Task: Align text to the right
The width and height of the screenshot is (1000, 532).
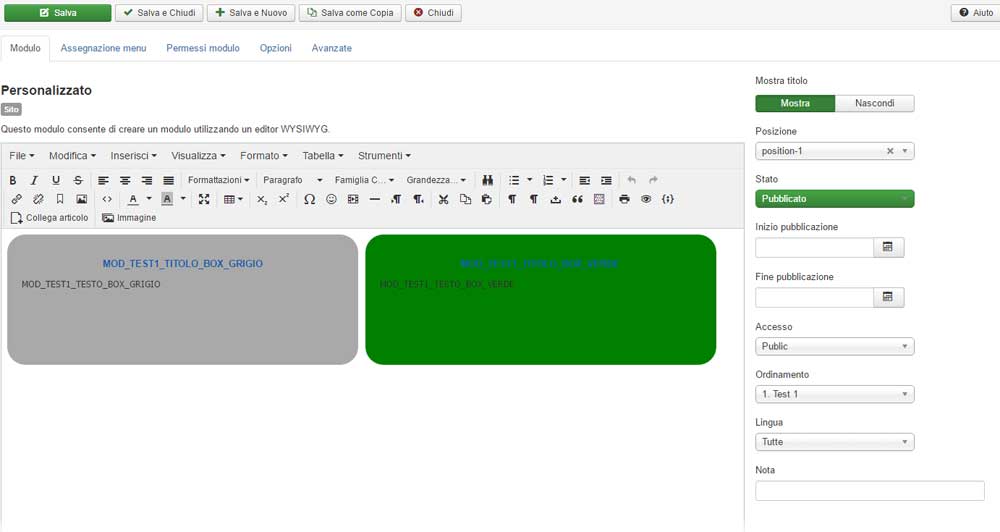Action: click(x=147, y=180)
